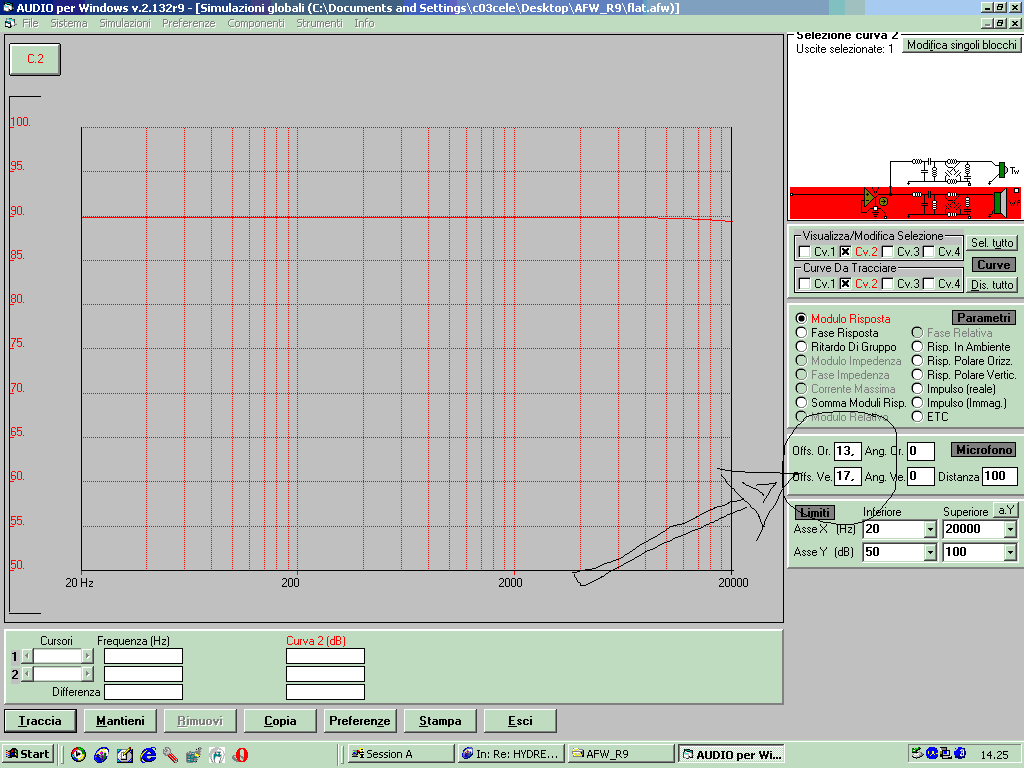
Task: Click Modifica singoli blocchi button
Action: click(x=961, y=45)
